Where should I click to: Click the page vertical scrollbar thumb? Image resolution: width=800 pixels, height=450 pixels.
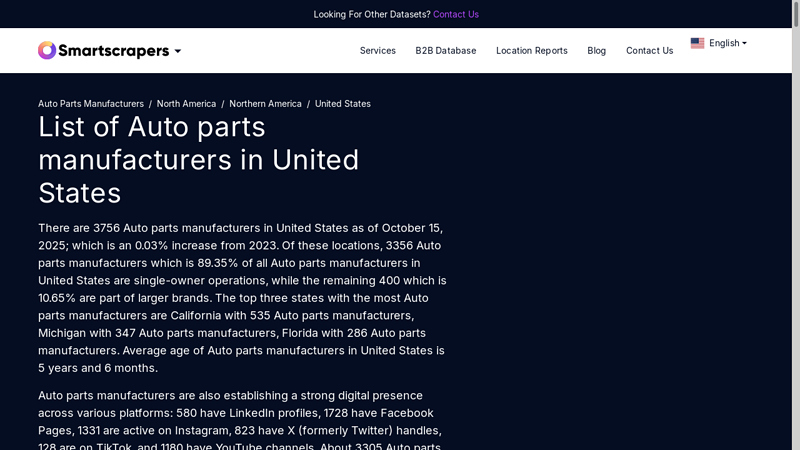click(795, 14)
